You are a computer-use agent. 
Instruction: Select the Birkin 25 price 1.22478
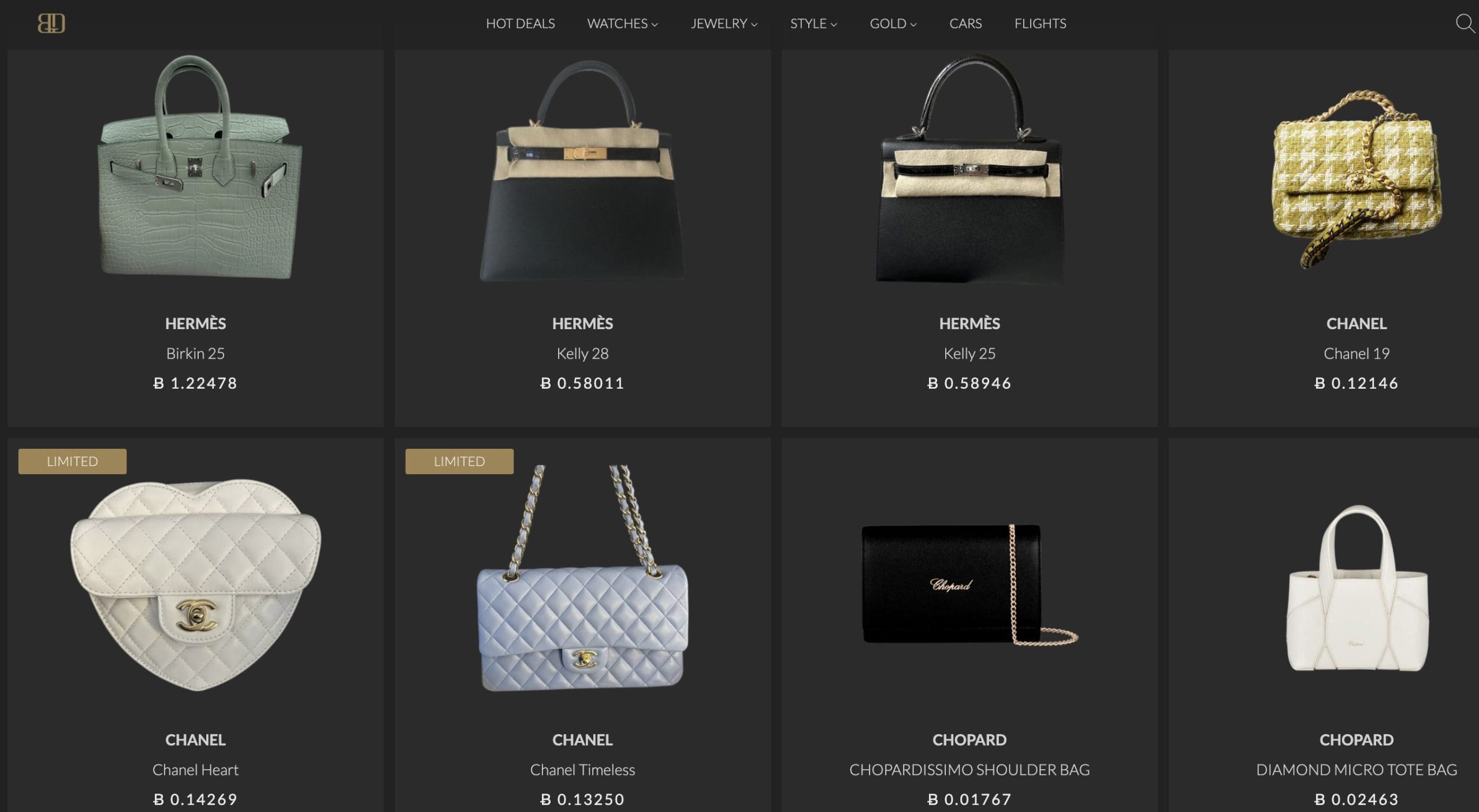(195, 383)
